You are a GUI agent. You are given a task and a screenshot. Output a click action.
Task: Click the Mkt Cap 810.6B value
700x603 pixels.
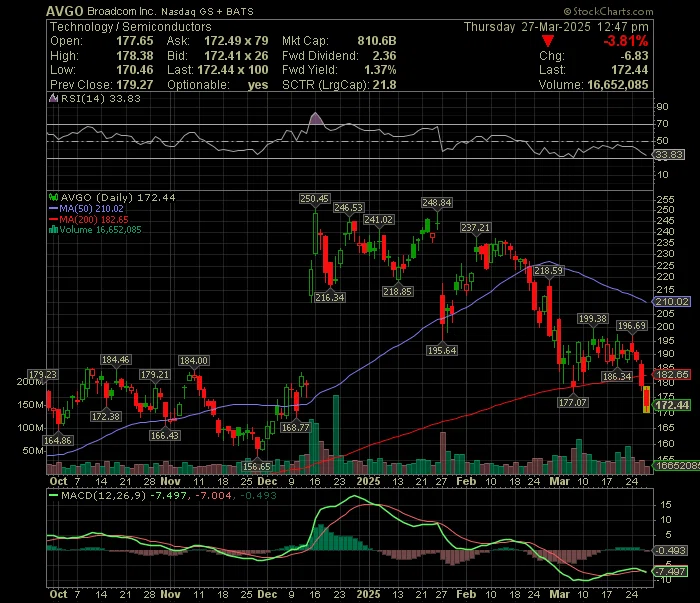click(x=377, y=41)
